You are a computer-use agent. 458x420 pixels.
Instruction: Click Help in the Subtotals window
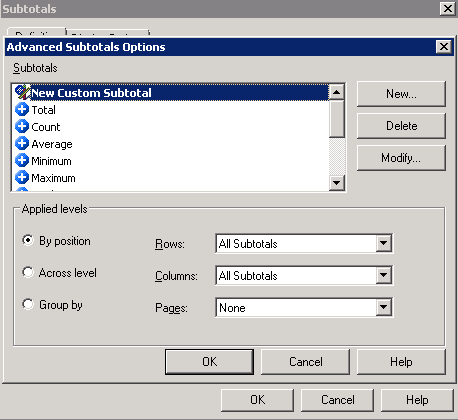(x=417, y=400)
